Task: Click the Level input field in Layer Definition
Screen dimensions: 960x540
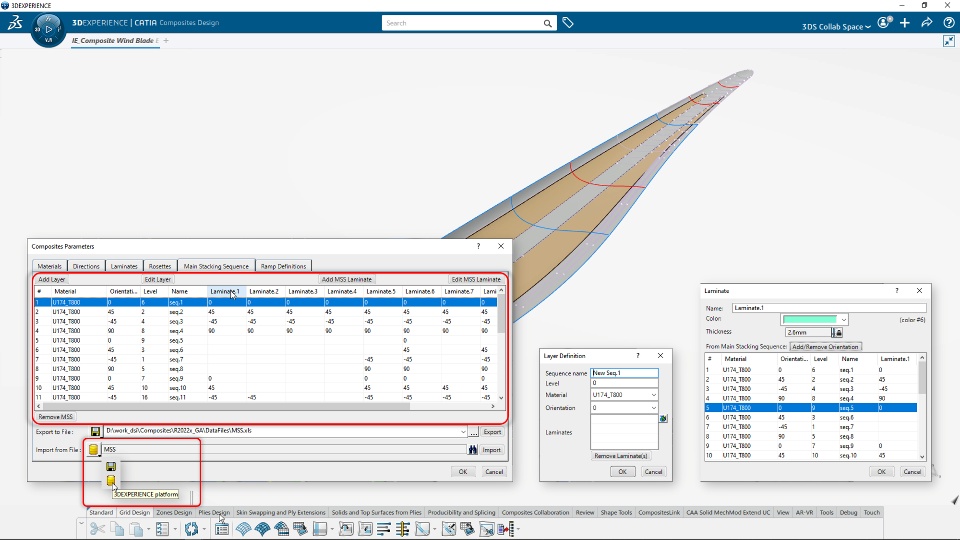Action: point(624,383)
